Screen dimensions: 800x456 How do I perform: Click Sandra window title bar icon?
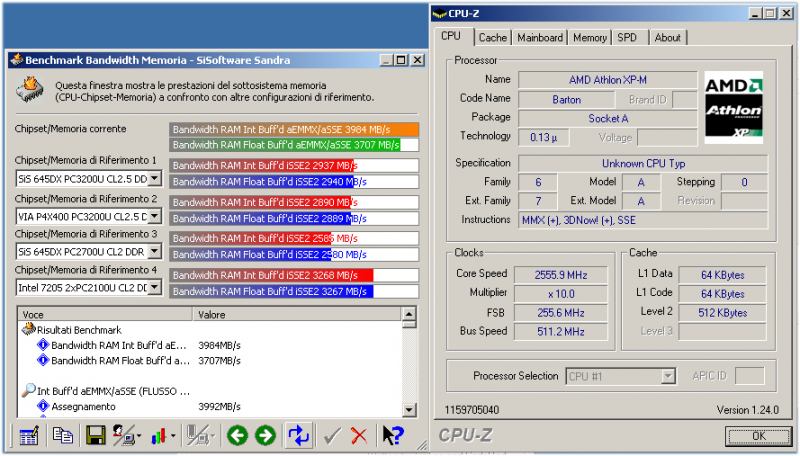[x=17, y=60]
